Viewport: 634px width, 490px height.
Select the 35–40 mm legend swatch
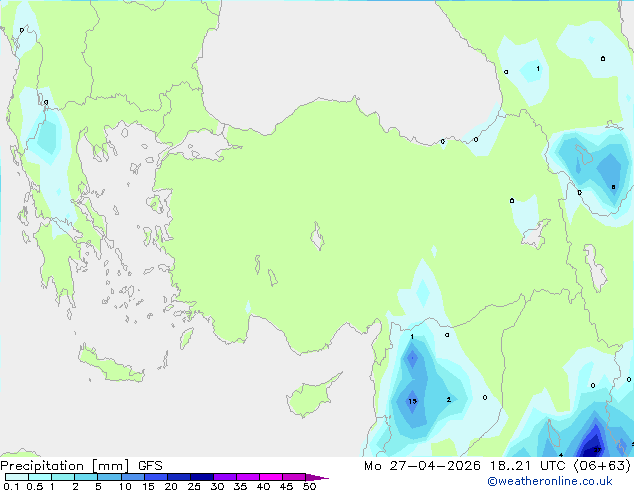tap(247, 477)
